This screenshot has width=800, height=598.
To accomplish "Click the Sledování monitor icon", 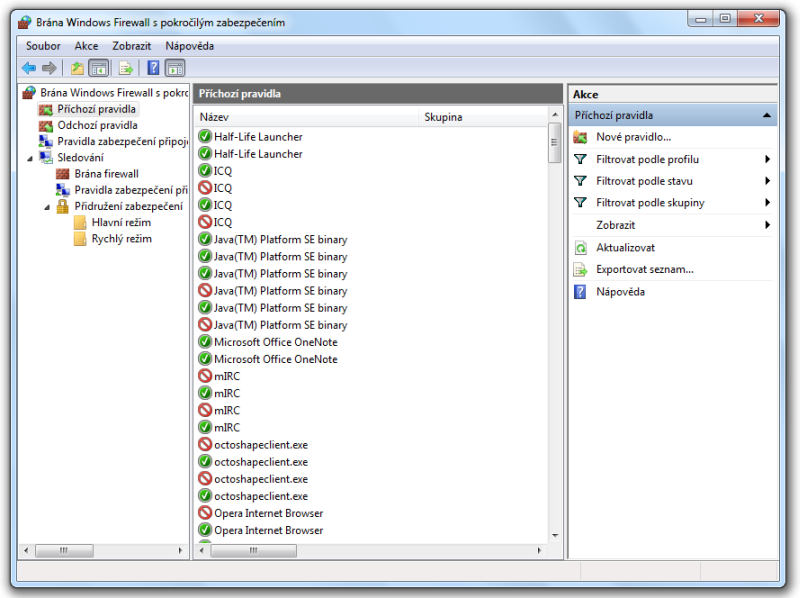I will (46, 158).
